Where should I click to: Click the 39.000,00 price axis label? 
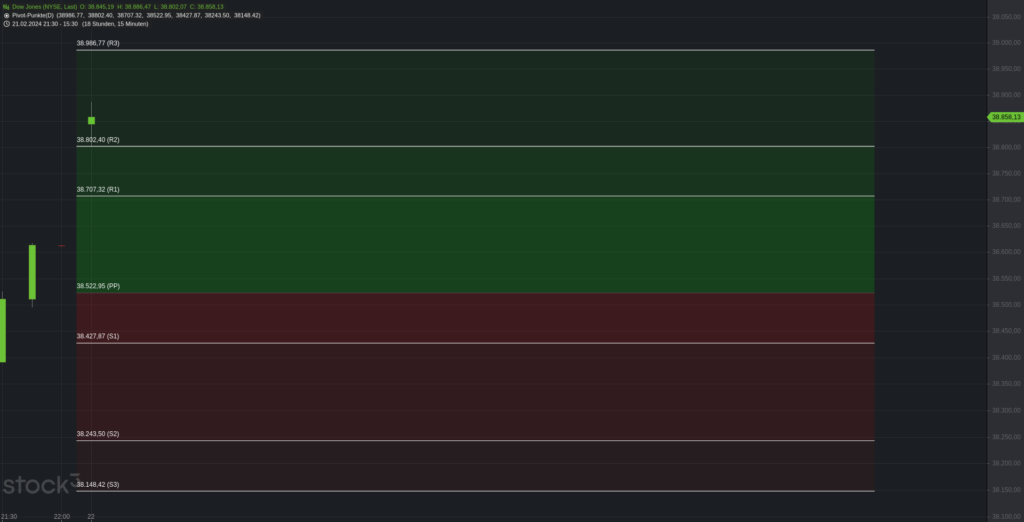1003,43
